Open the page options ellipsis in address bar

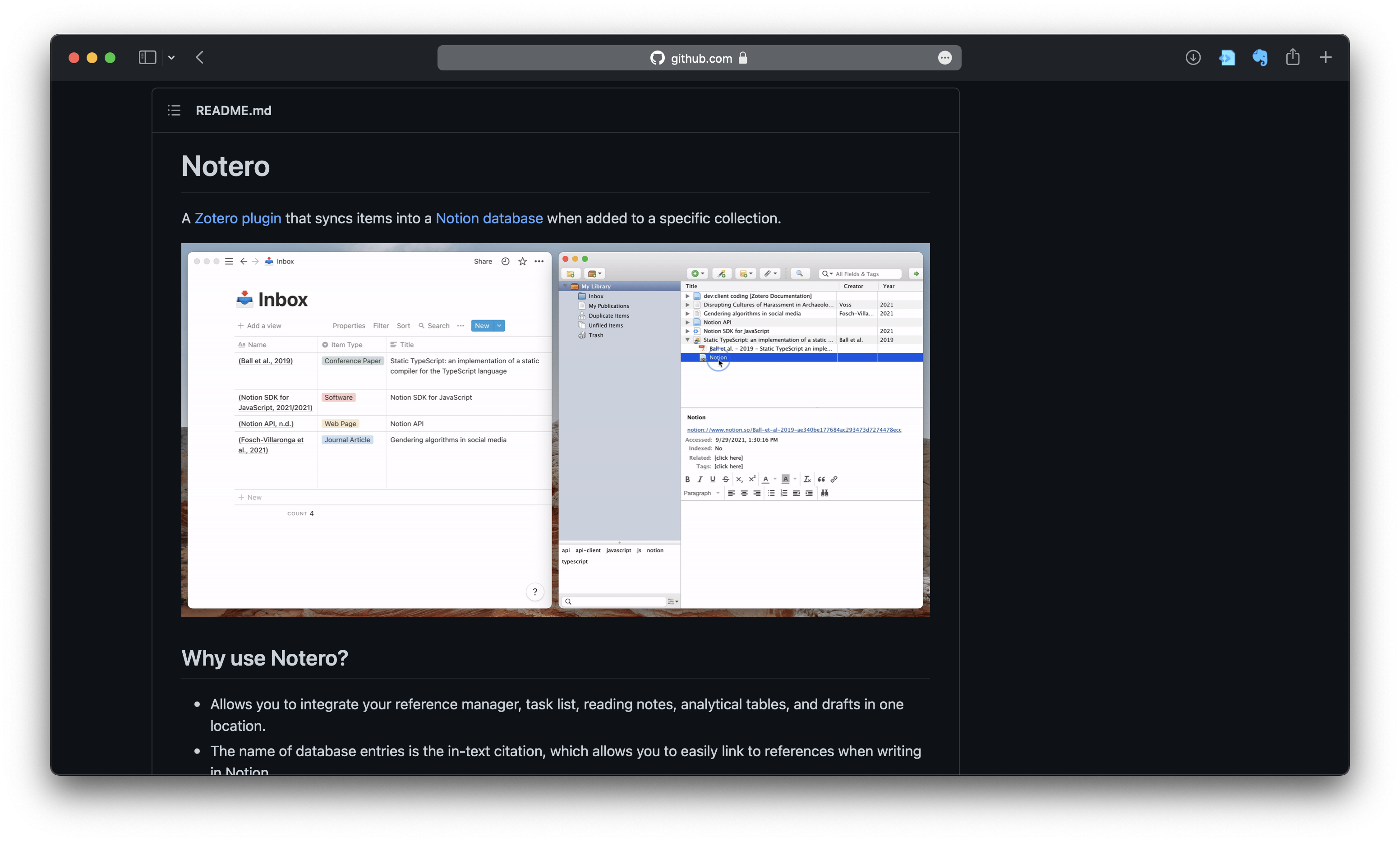tap(944, 58)
